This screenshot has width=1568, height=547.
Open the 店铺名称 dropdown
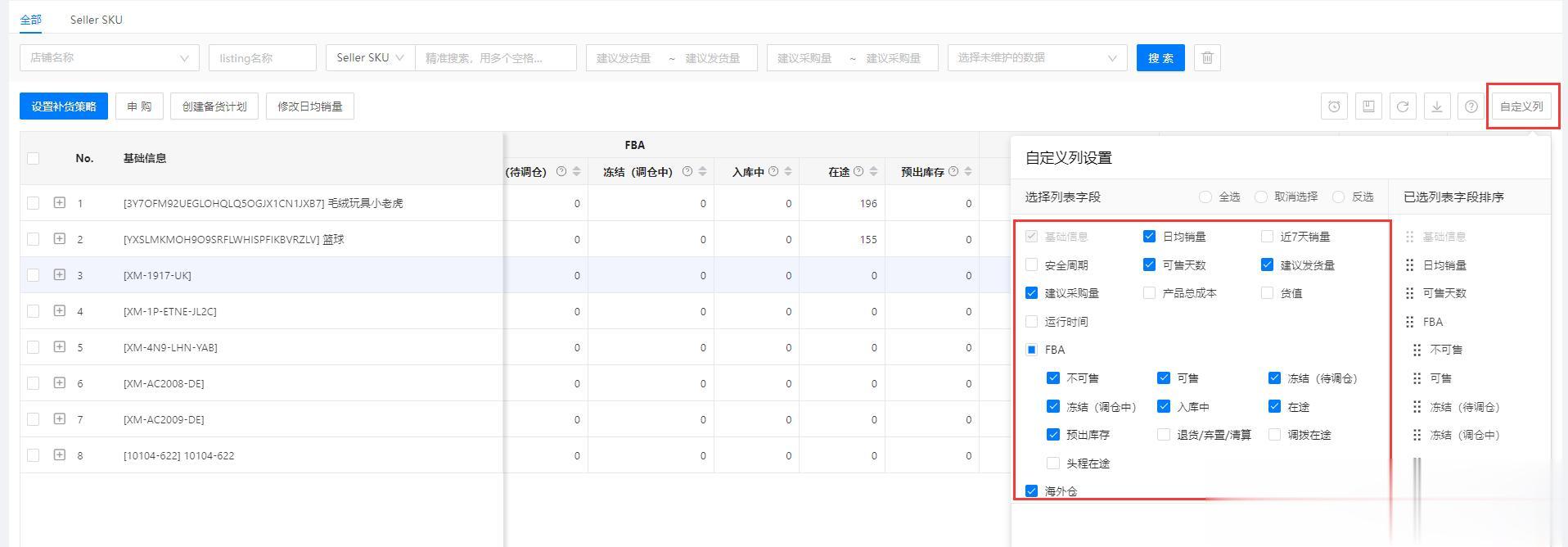click(110, 58)
